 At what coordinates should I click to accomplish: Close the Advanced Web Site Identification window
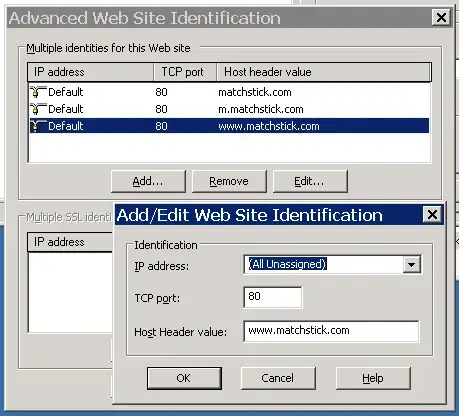[441, 17]
